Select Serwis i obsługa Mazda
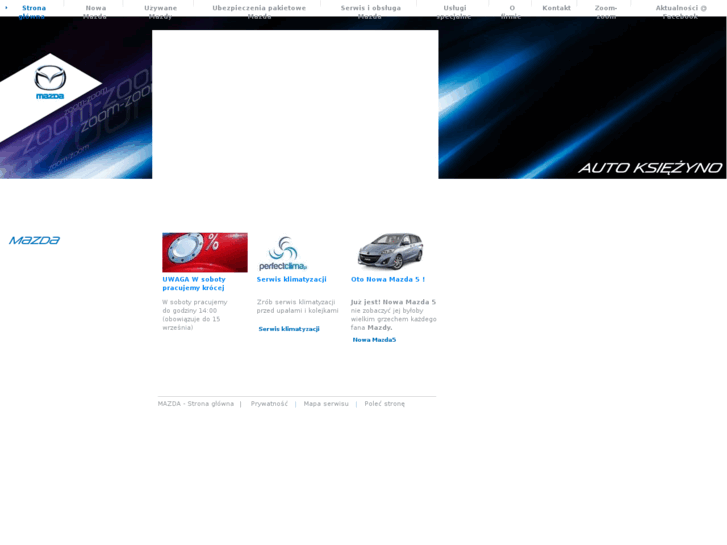 (370, 12)
